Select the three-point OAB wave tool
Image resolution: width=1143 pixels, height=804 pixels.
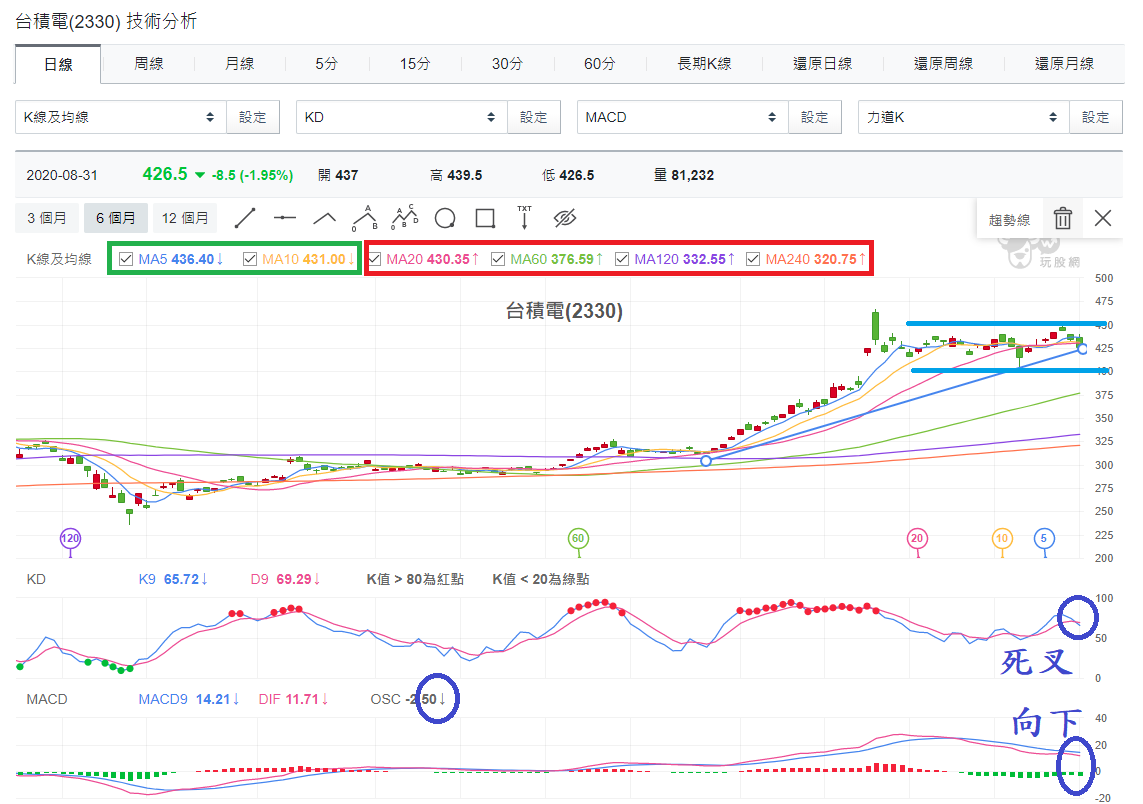coord(364,218)
